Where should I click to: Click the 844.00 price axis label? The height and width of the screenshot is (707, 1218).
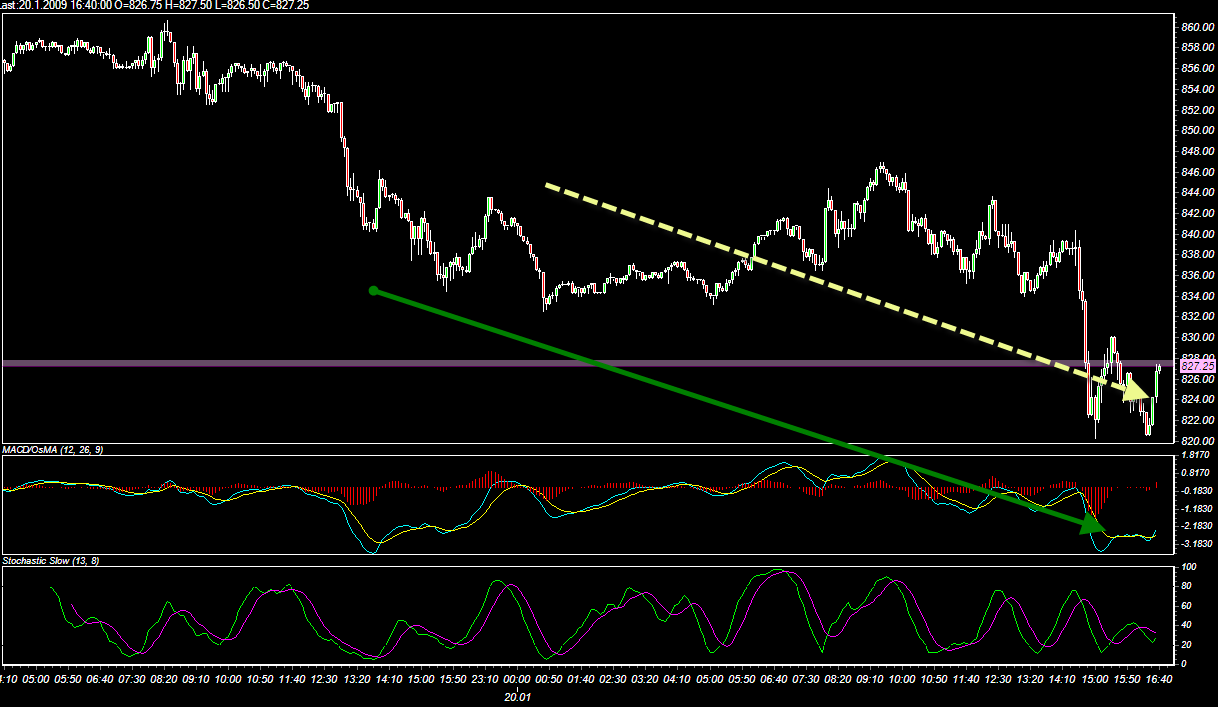(1196, 193)
